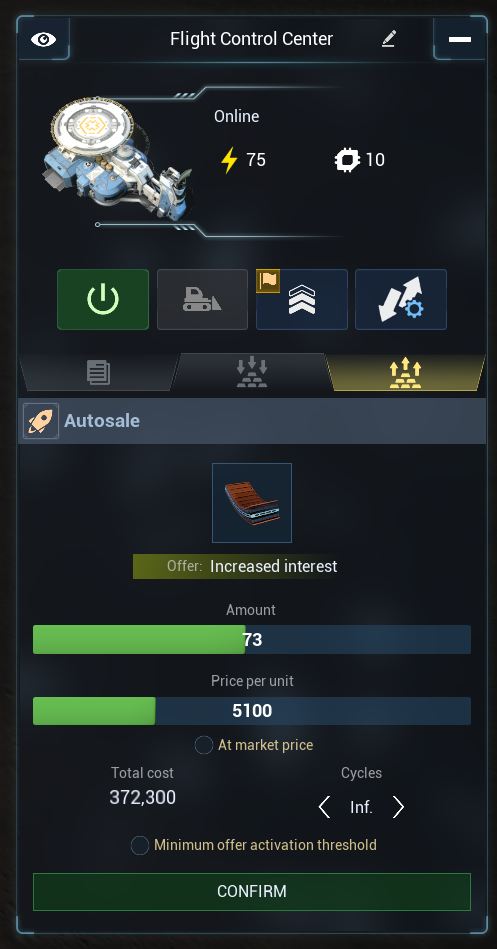
Task: Click the upgrade chevrons icon
Action: (x=302, y=300)
